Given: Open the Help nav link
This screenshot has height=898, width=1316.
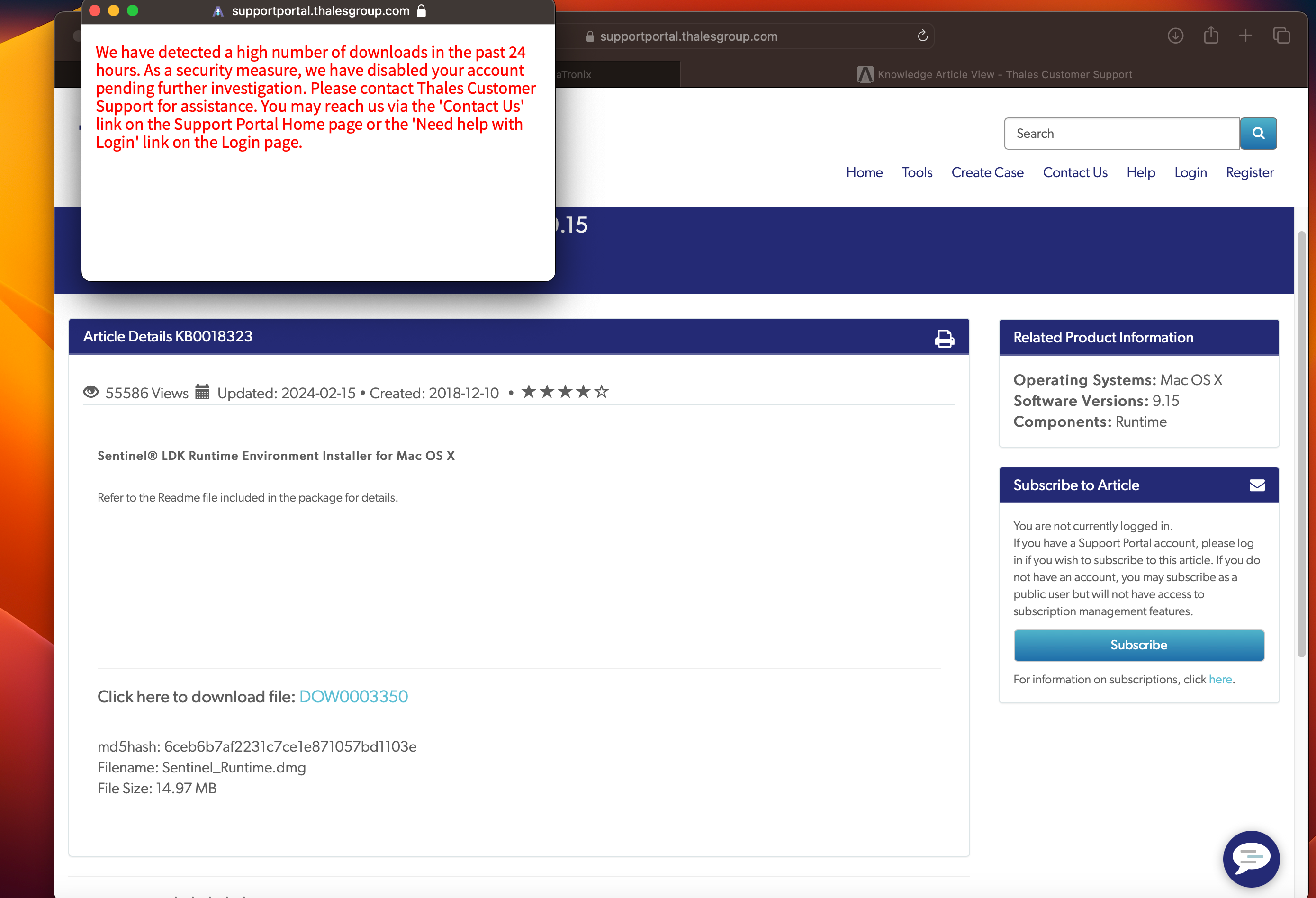Looking at the screenshot, I should click(x=1140, y=173).
